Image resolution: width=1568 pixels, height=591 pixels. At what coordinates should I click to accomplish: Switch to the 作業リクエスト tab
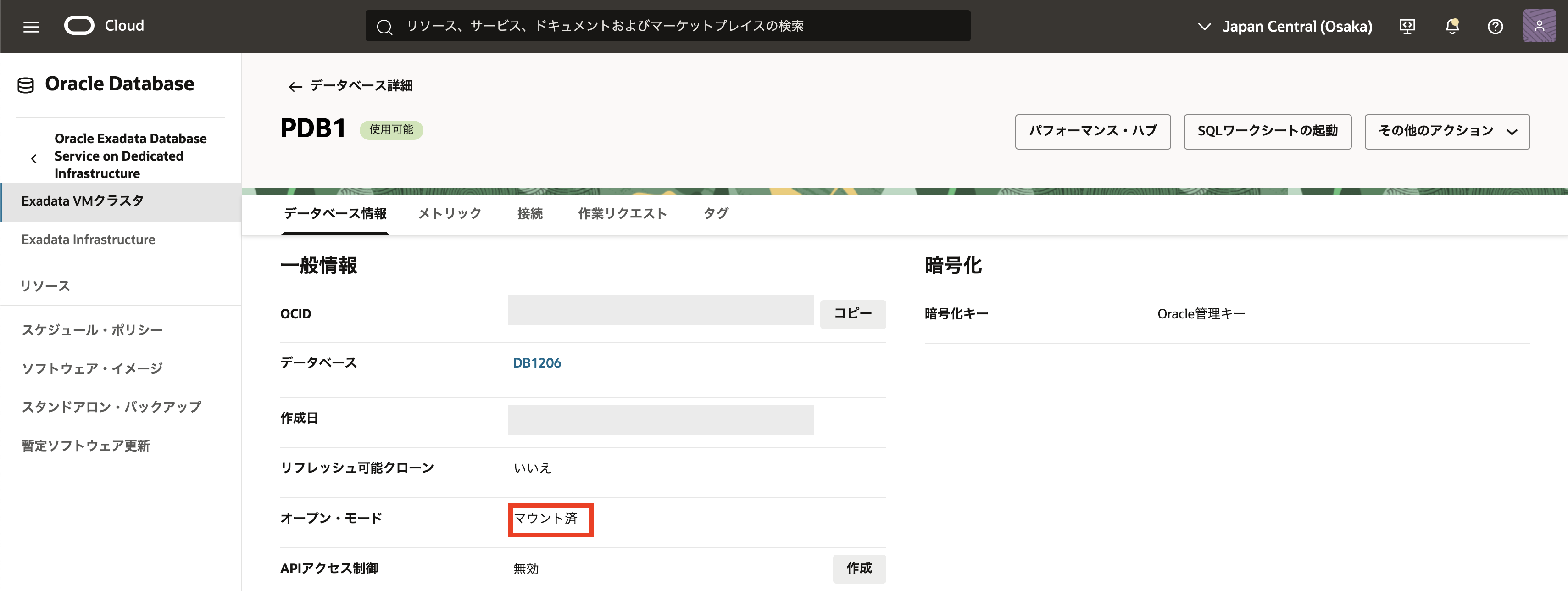pos(622,214)
